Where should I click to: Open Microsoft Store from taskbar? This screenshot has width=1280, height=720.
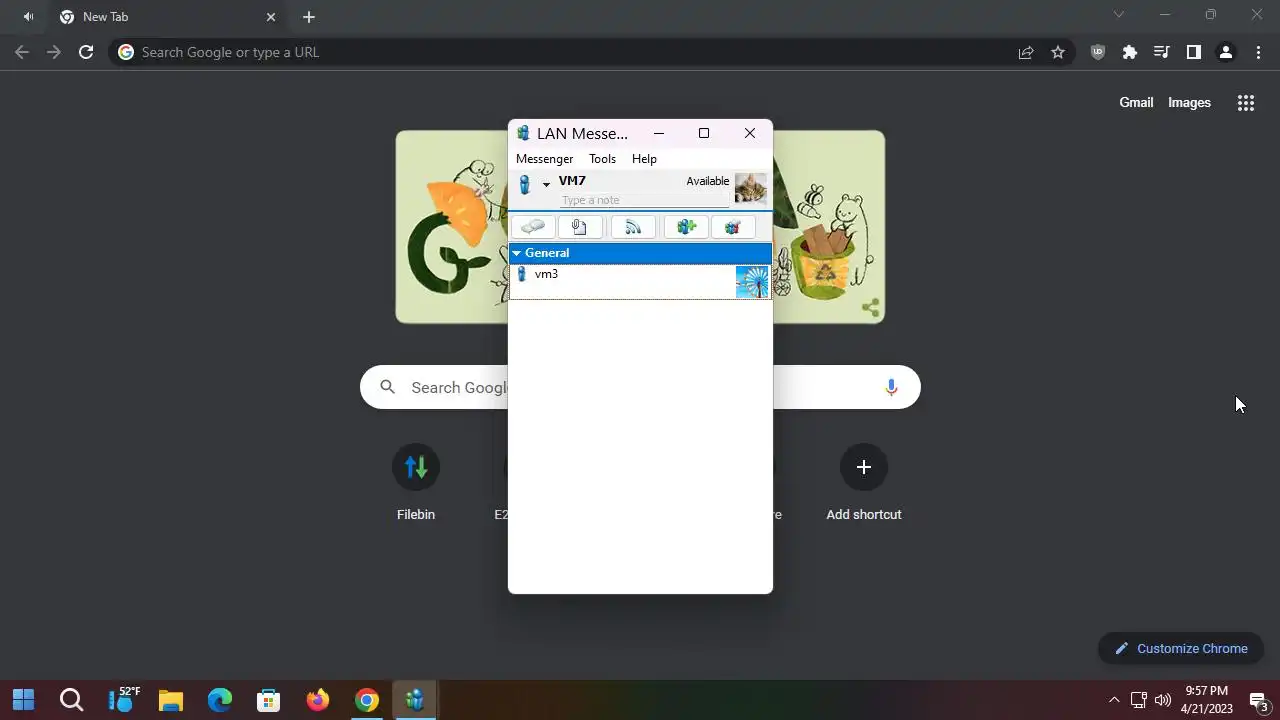tap(269, 700)
